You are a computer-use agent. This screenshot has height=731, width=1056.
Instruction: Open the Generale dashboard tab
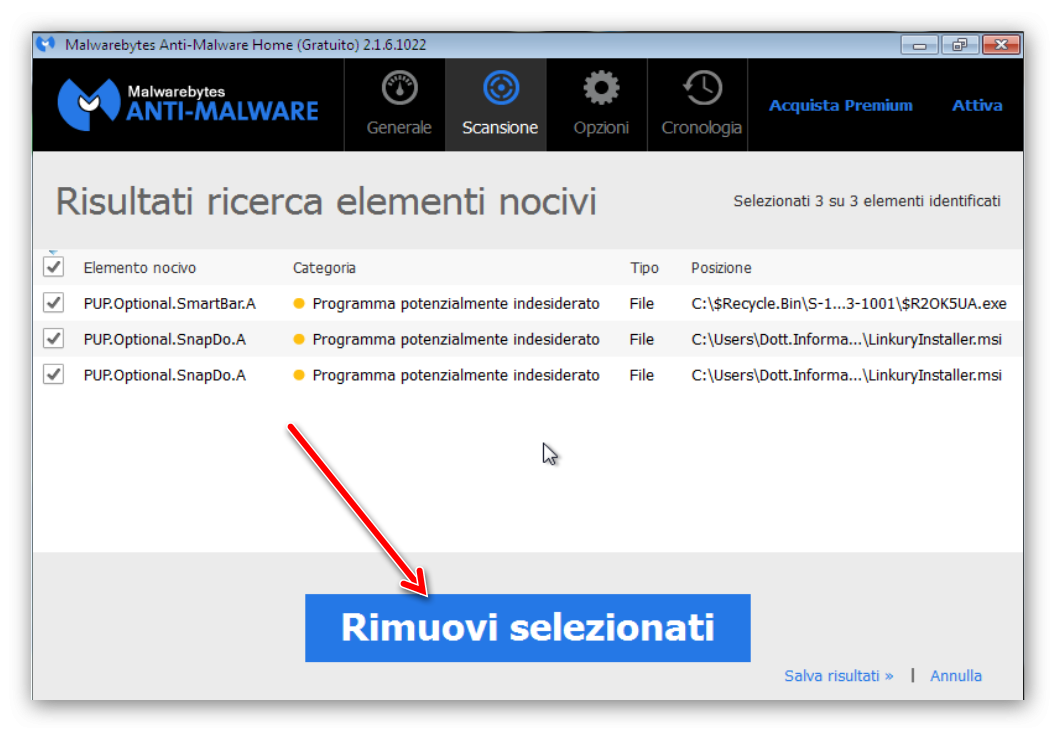pos(395,104)
